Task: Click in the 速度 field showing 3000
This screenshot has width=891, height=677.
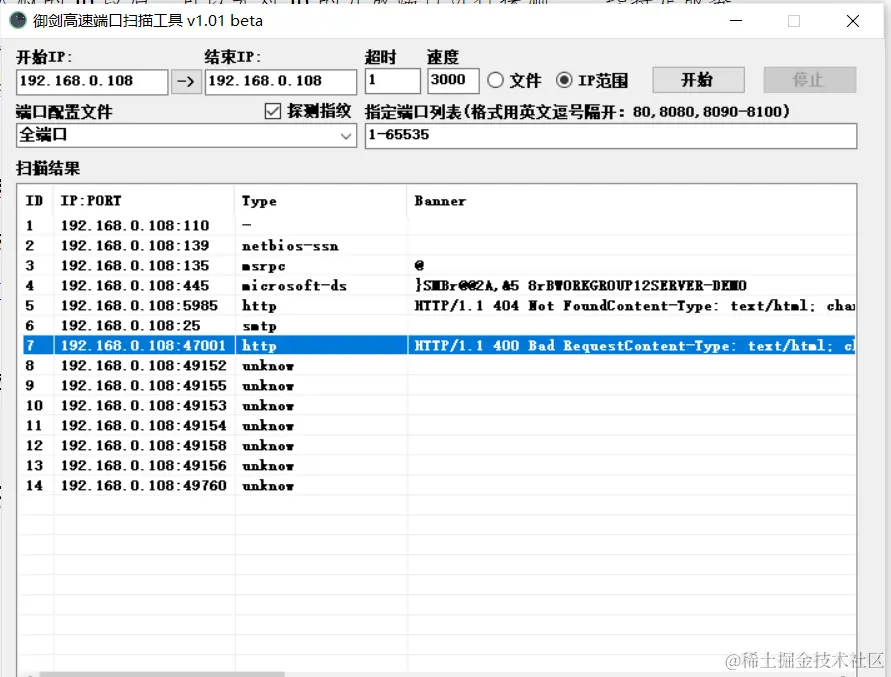Action: pyautogui.click(x=453, y=81)
